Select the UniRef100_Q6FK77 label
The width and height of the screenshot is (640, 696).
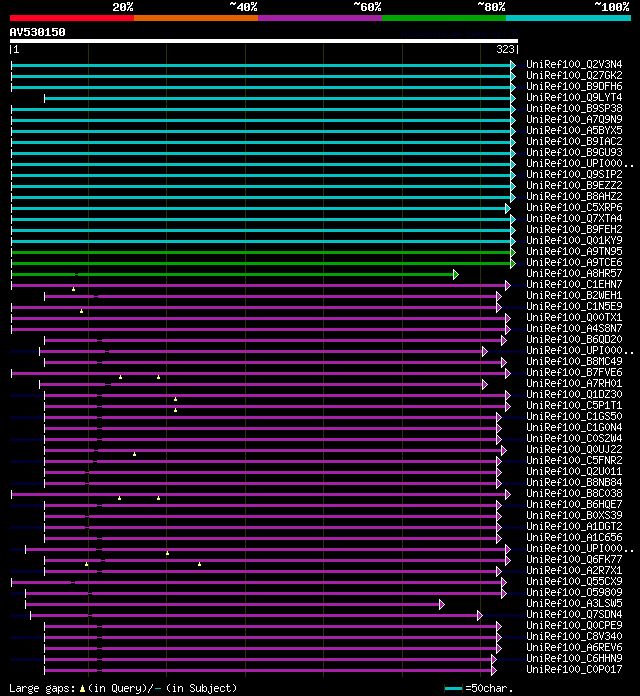click(x=574, y=559)
